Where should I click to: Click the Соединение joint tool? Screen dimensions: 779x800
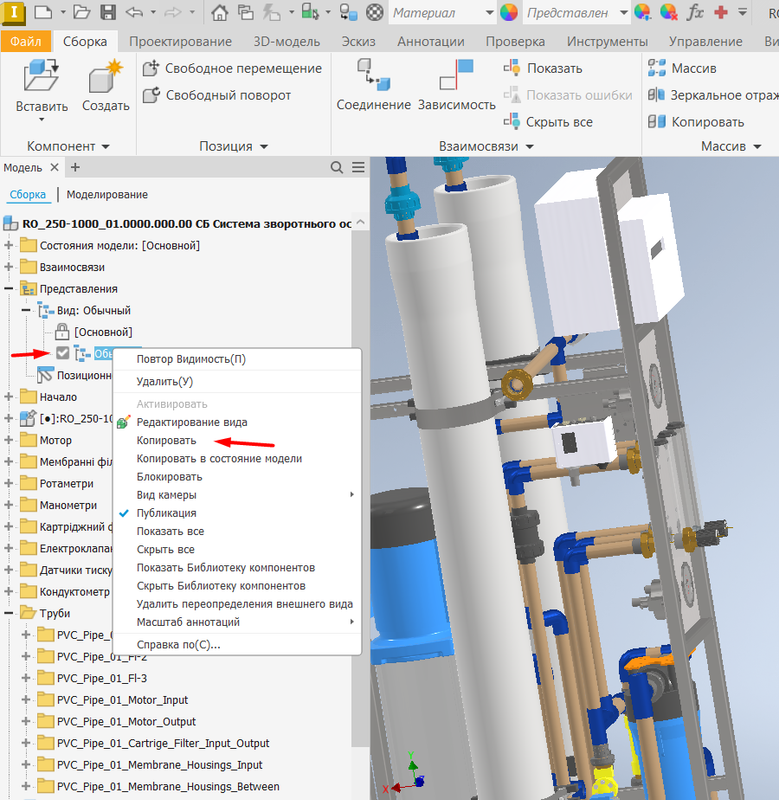point(373,85)
